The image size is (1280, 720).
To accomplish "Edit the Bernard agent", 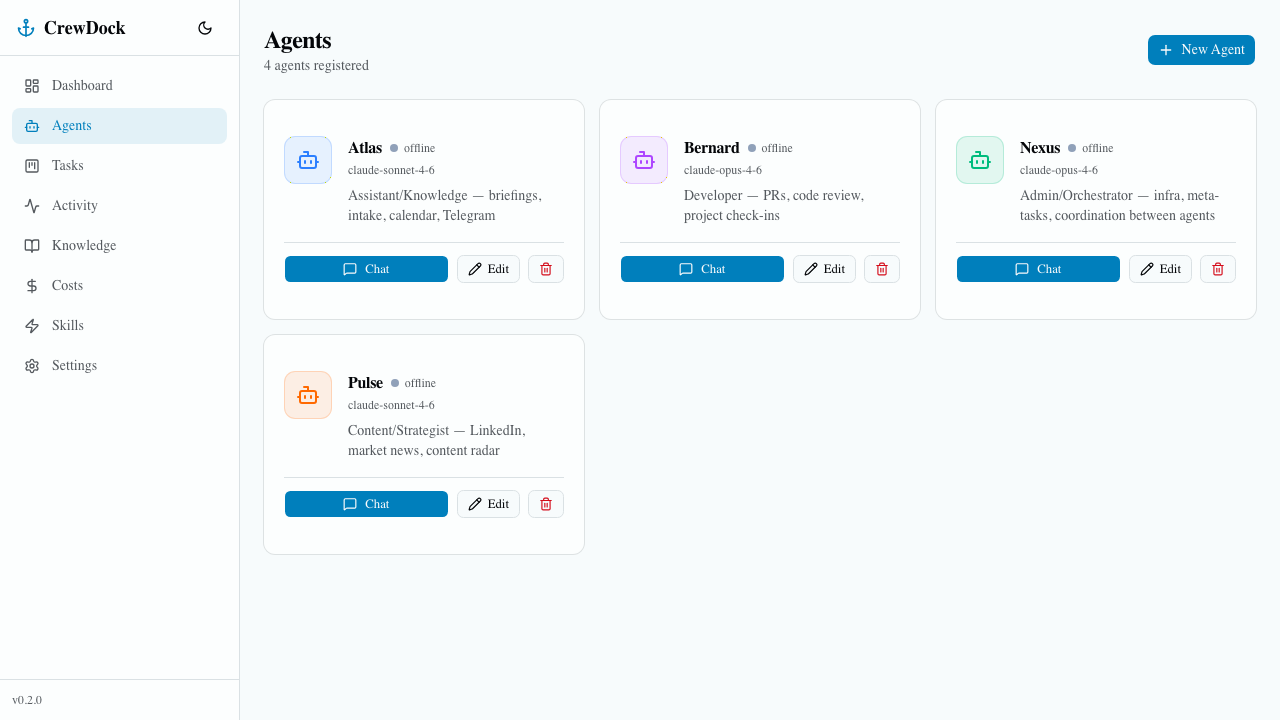I will (824, 269).
